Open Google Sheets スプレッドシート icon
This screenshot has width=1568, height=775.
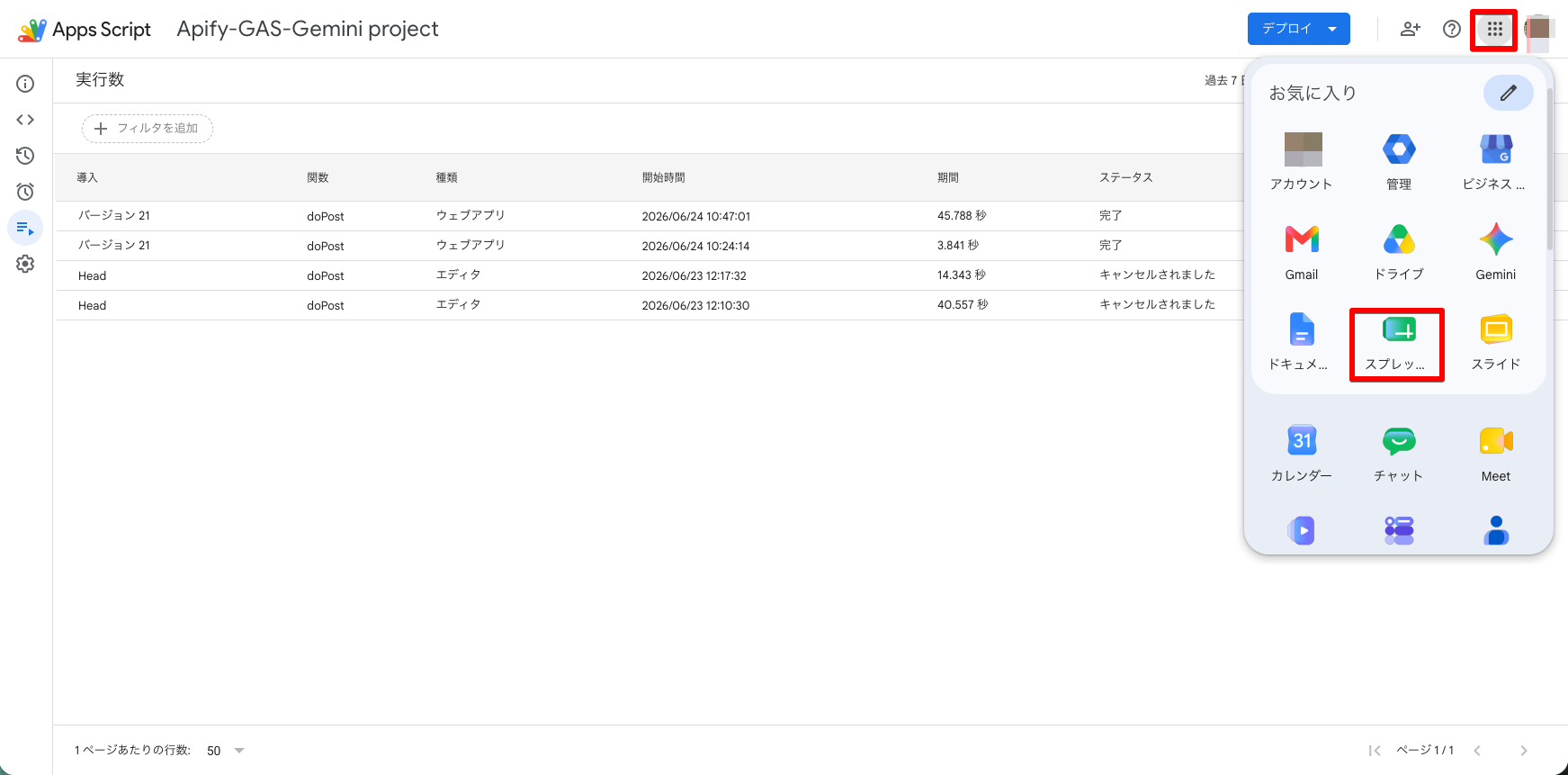(1399, 344)
